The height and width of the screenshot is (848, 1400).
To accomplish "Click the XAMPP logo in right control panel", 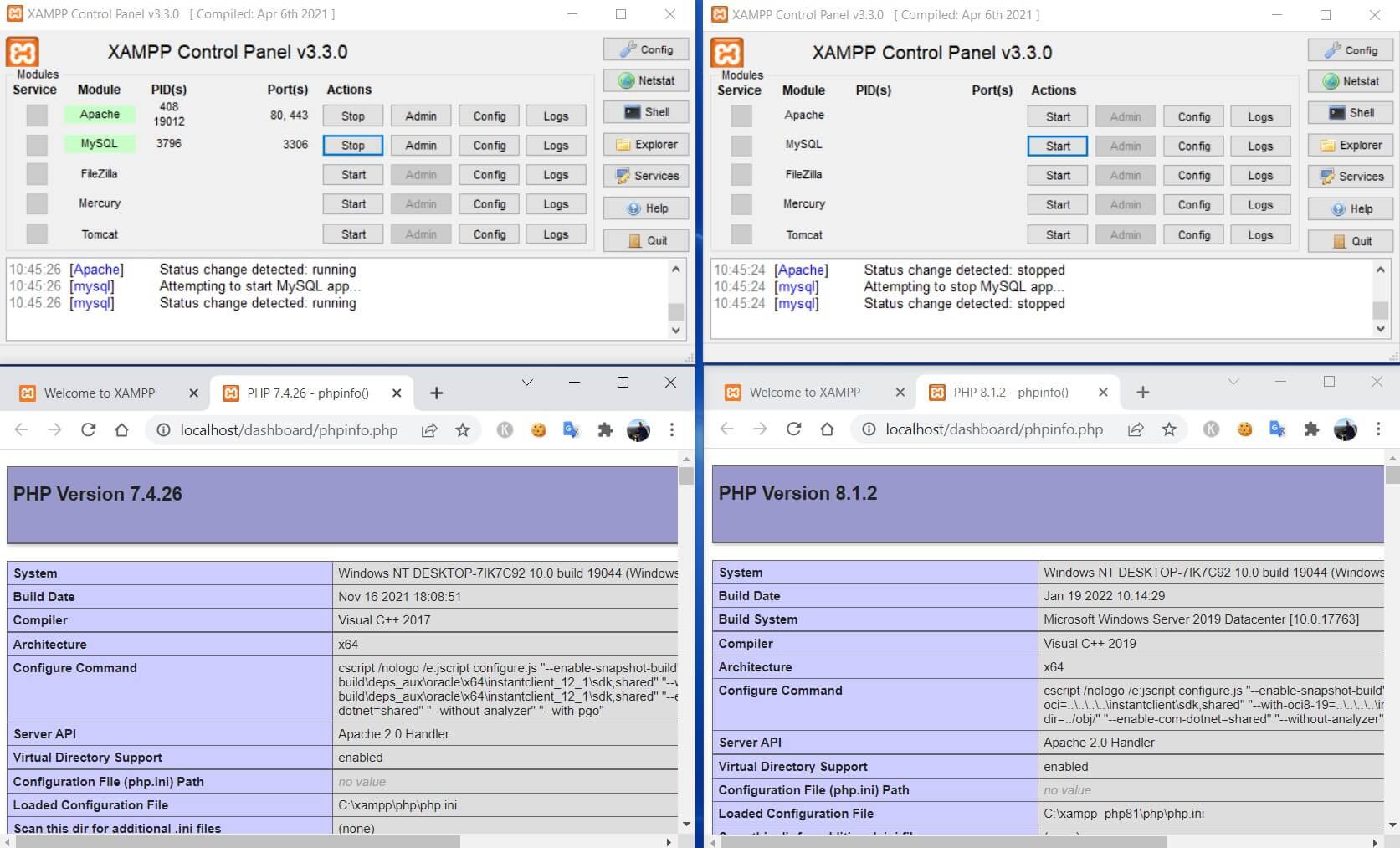I will click(x=727, y=53).
